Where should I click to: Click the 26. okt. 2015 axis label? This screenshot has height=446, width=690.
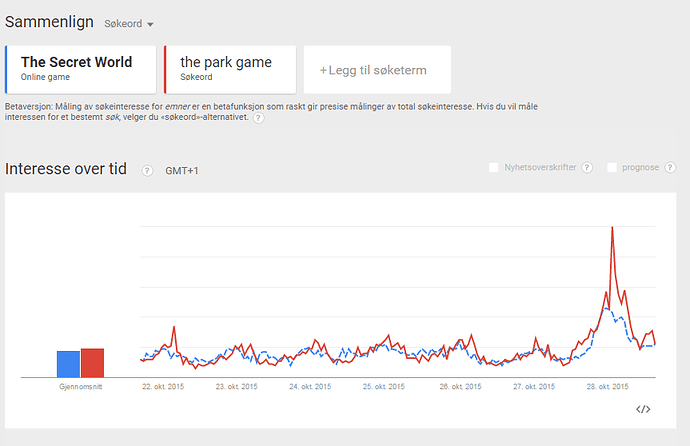point(460,387)
